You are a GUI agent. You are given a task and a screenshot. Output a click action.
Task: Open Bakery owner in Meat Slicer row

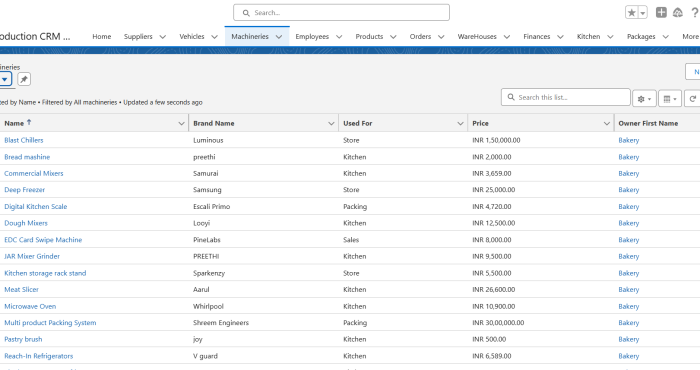(x=629, y=290)
